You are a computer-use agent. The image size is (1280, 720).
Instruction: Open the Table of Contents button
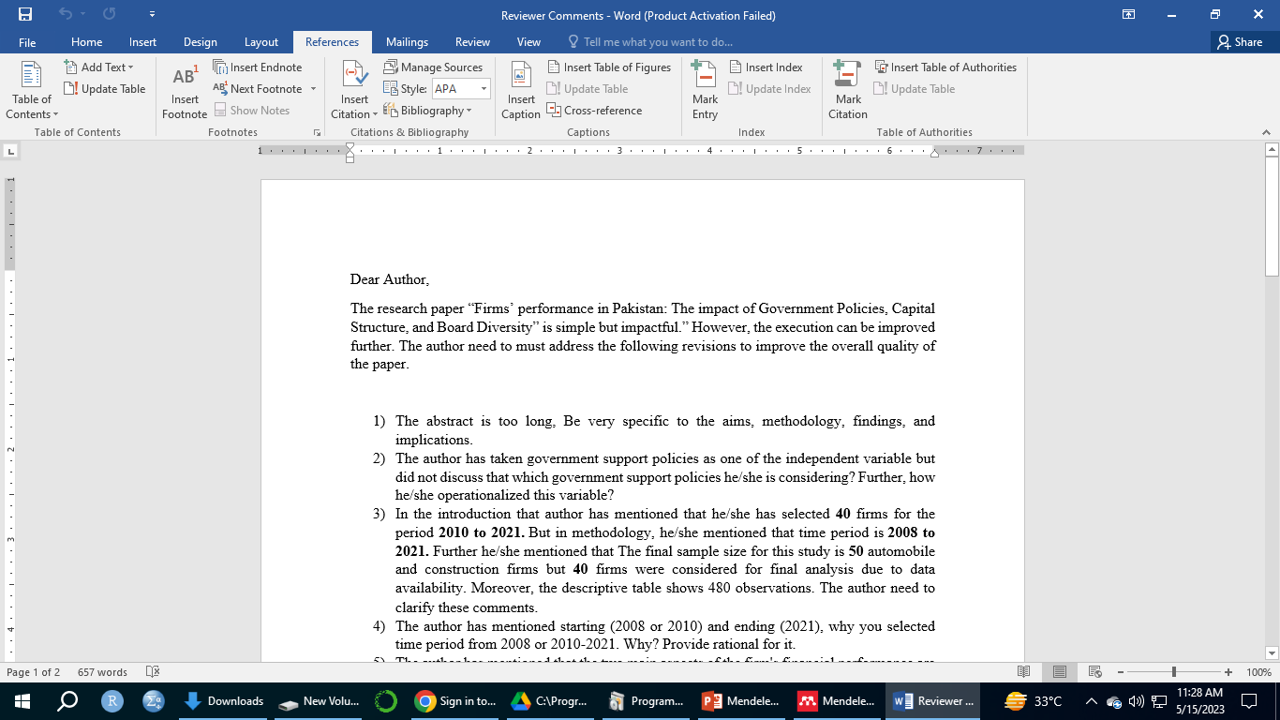point(32,91)
